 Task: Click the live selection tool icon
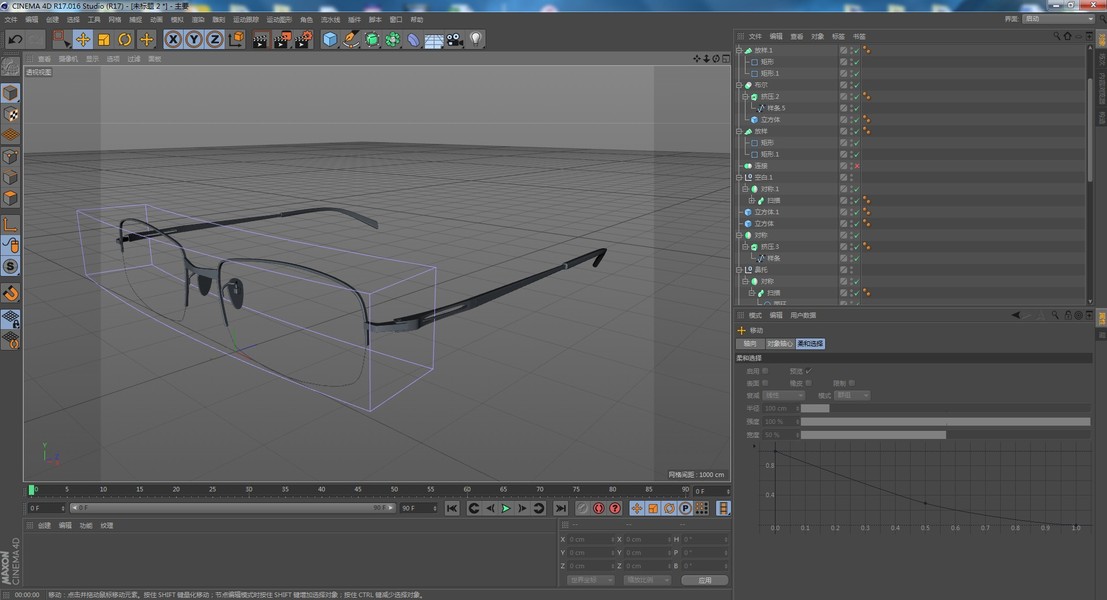(61, 40)
